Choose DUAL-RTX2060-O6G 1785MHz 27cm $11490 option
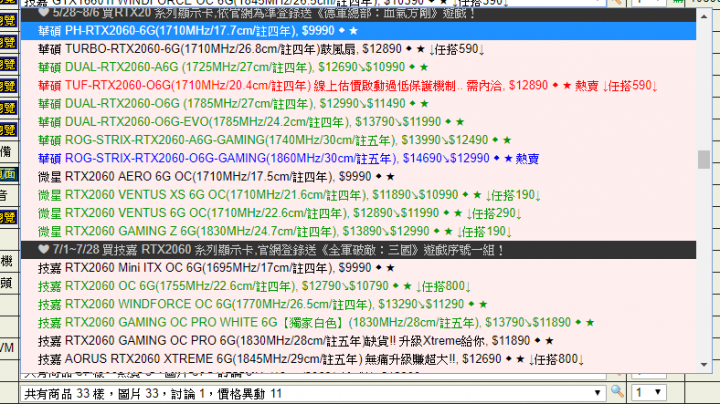 (x=358, y=104)
